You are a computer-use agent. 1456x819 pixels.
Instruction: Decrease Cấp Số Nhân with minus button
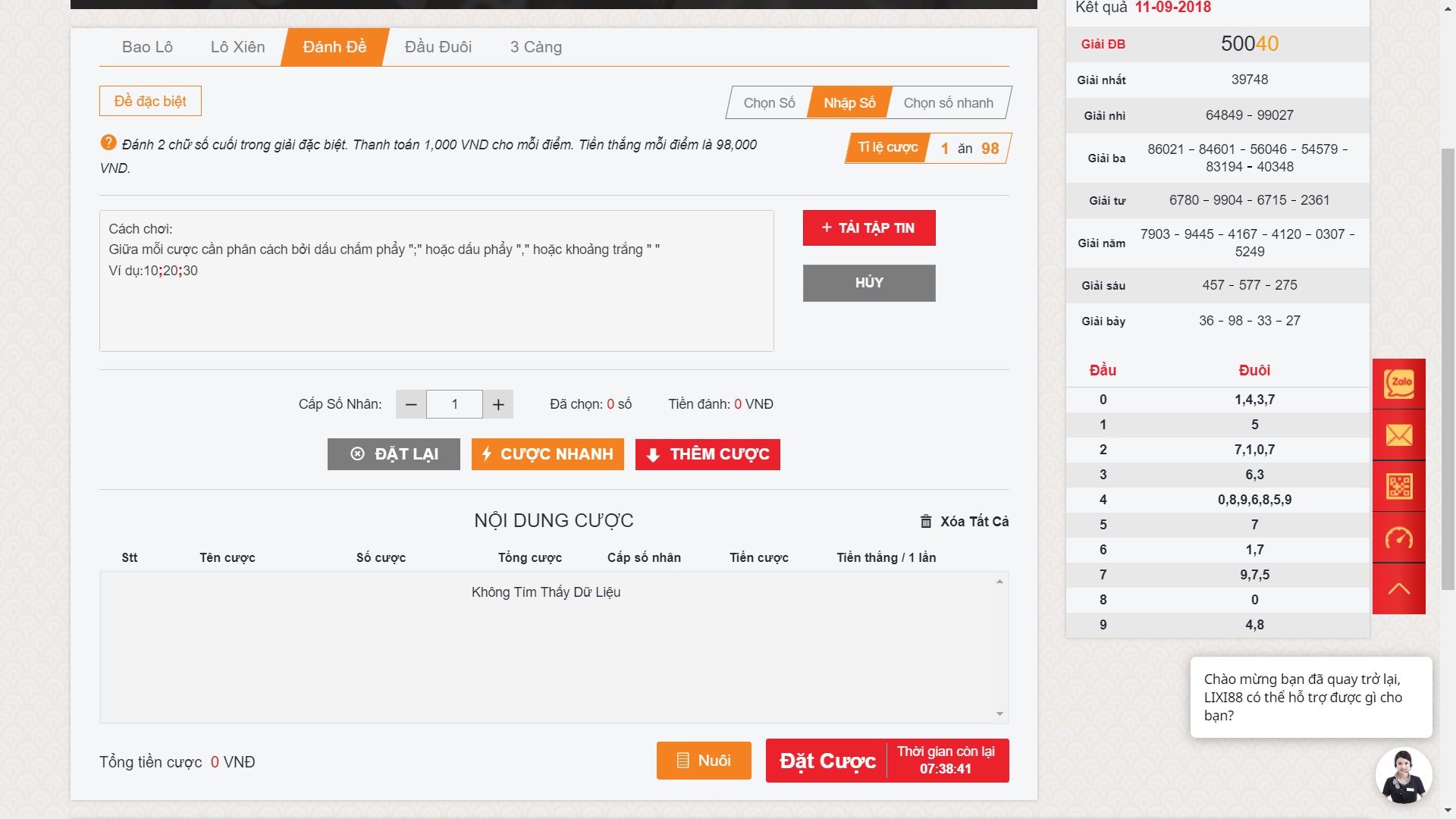pyautogui.click(x=411, y=404)
